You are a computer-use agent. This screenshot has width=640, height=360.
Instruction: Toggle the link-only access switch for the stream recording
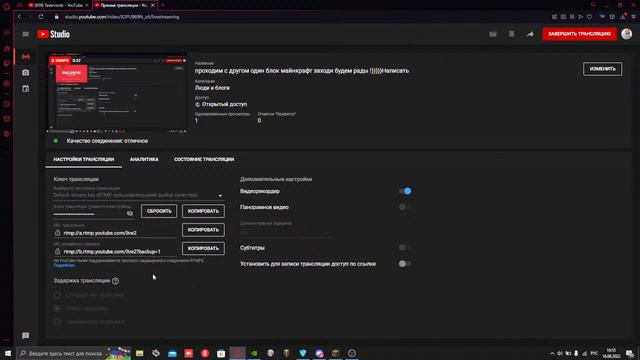(404, 264)
